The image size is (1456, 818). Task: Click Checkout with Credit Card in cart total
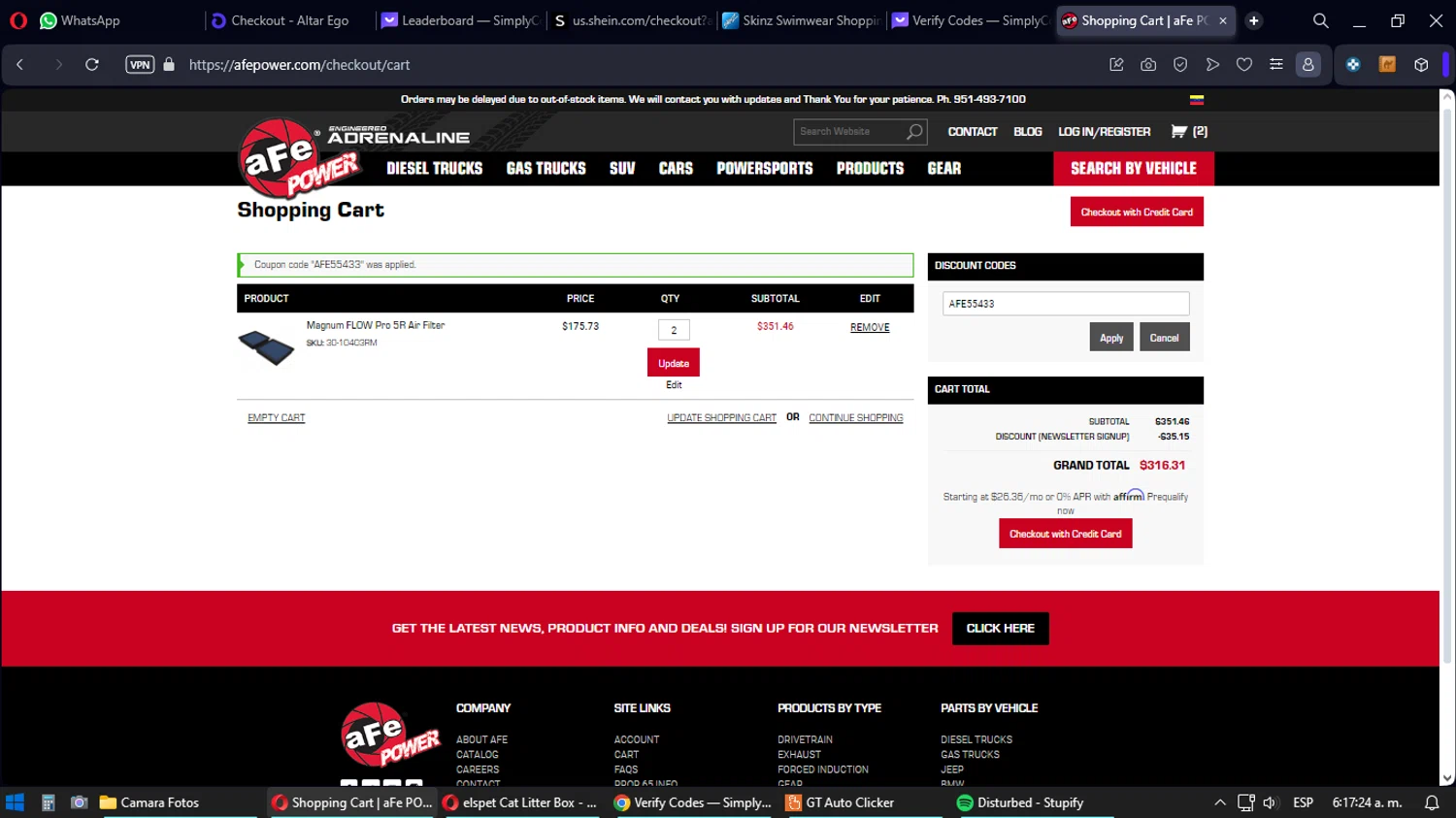(1066, 534)
